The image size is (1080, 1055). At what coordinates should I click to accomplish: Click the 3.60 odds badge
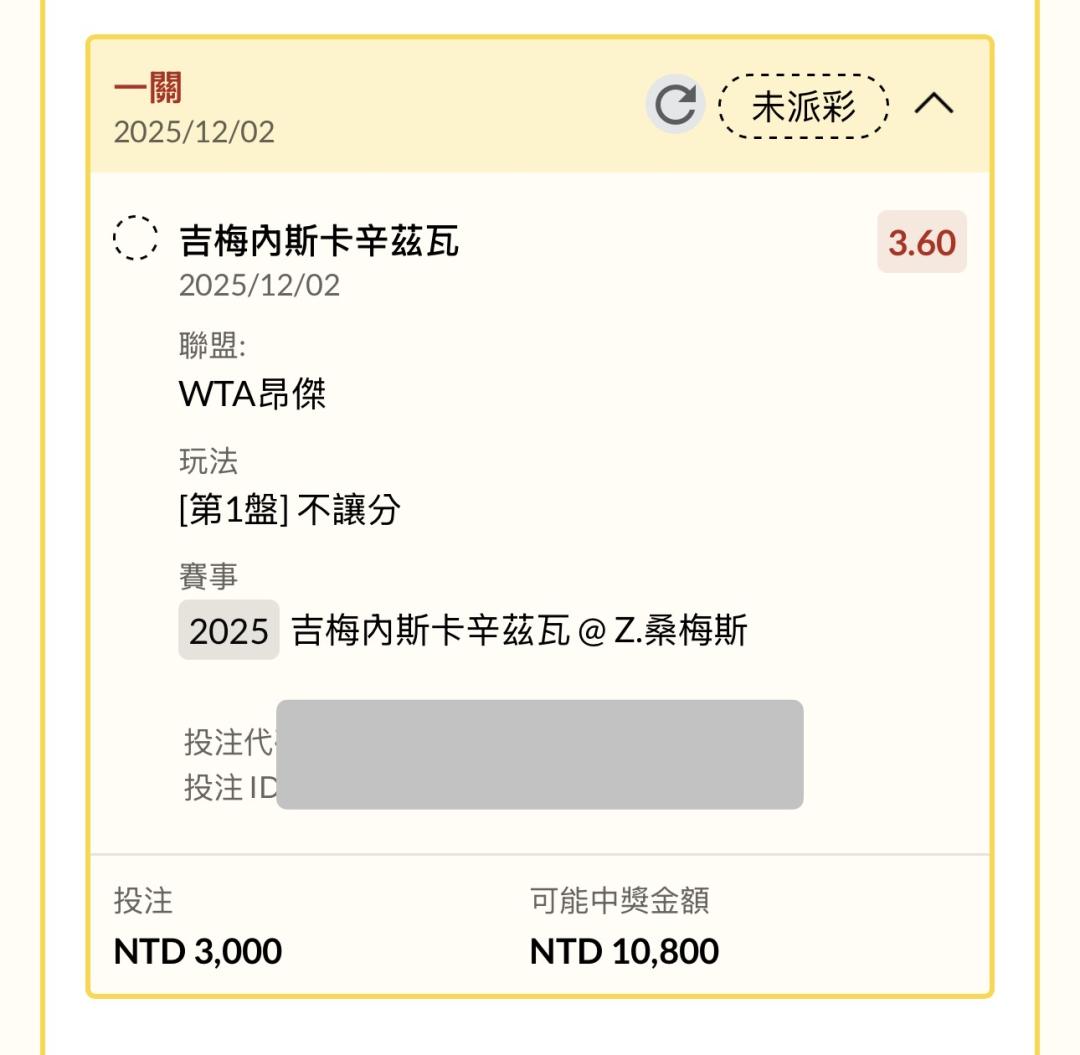pos(921,242)
